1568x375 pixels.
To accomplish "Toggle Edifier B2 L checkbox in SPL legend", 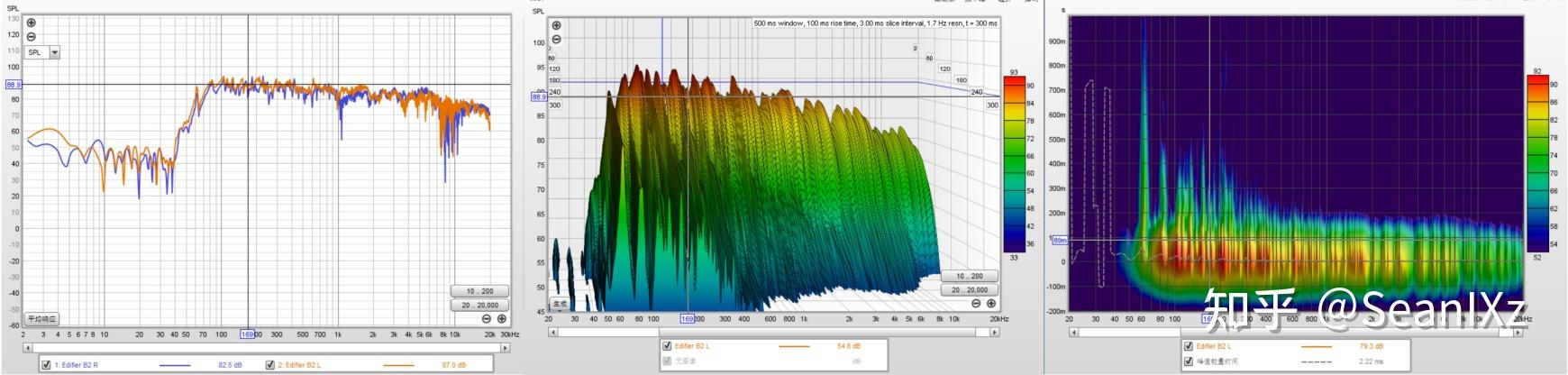I will [270, 364].
